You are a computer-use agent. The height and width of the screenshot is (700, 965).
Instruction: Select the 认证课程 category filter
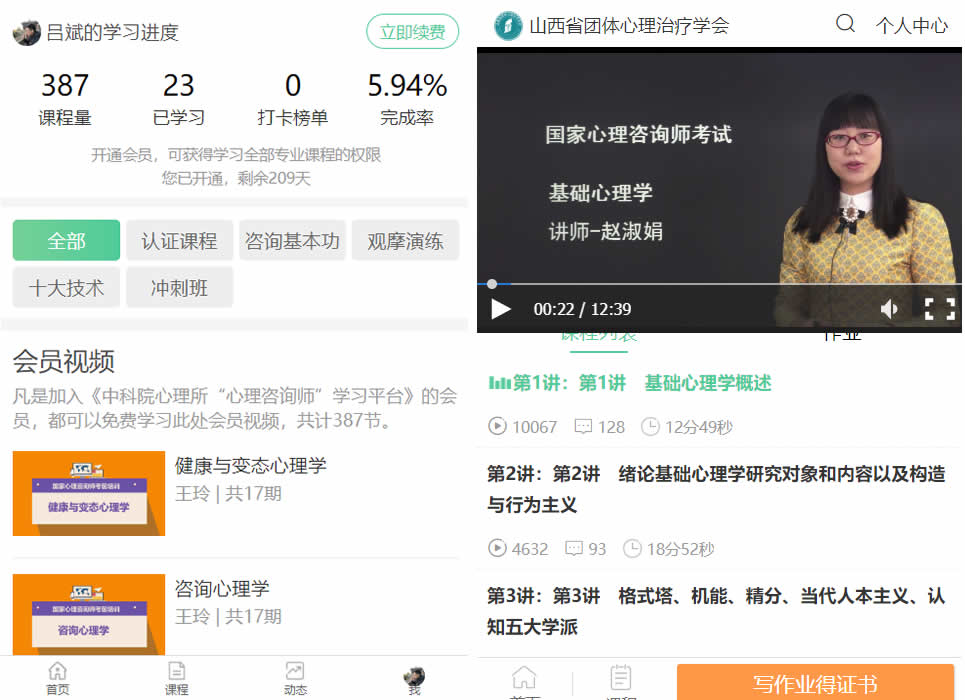tap(179, 241)
